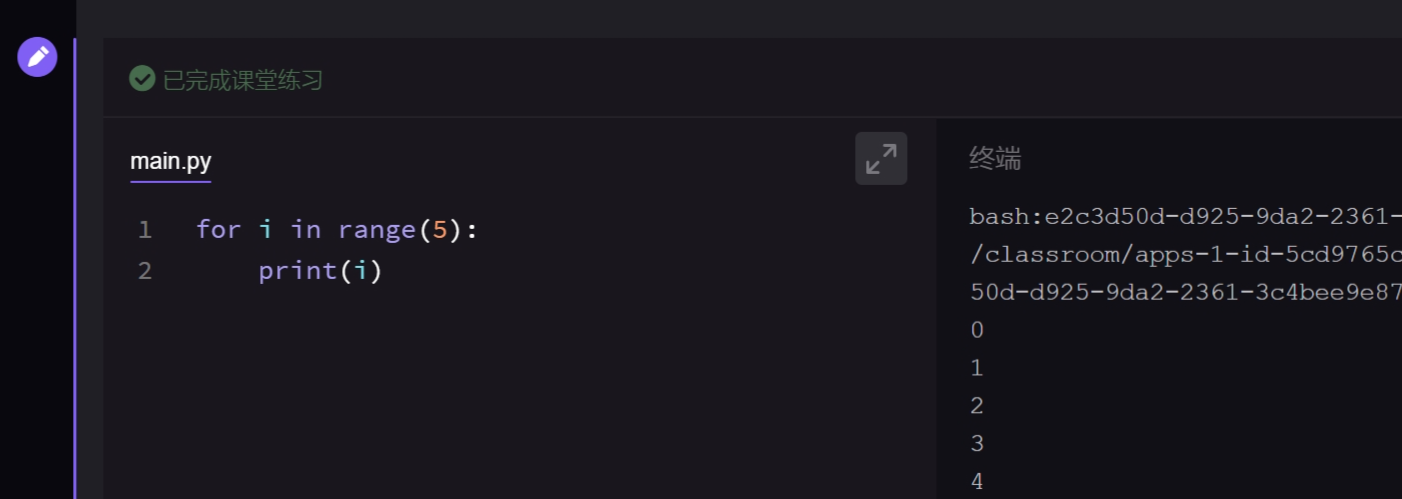Click line number 1 in the gutter
The width and height of the screenshot is (1402, 499).
point(145,230)
